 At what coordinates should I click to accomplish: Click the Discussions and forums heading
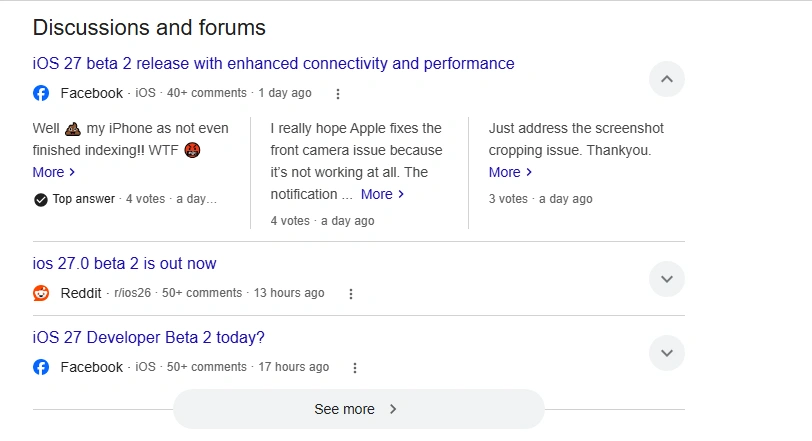(x=149, y=27)
